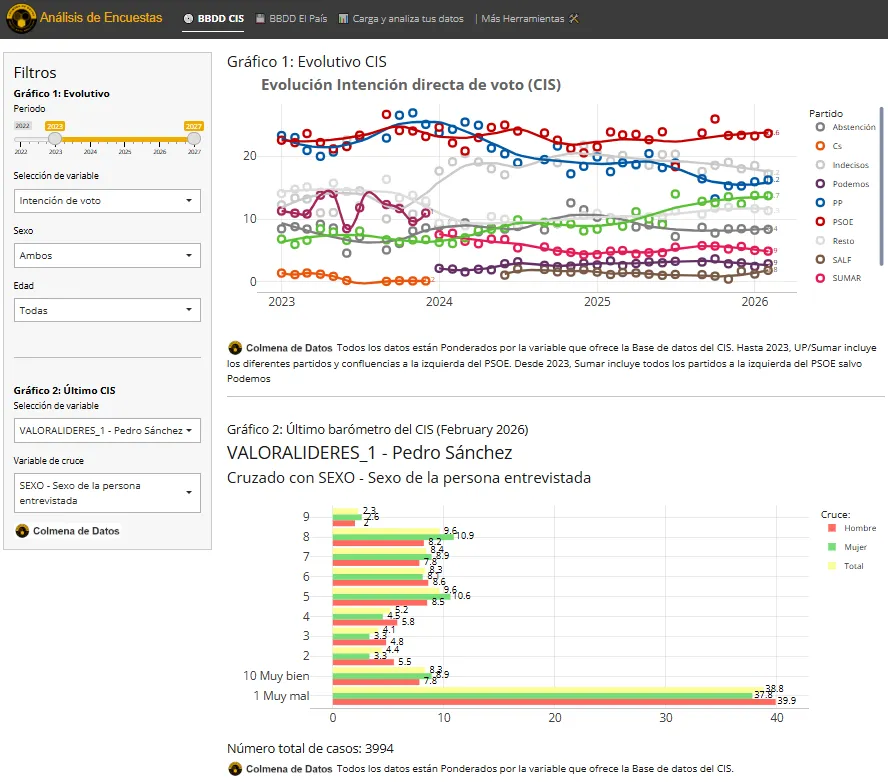Click the Análisis de Encuestas title link
This screenshot has height=782, width=888.
click(101, 18)
